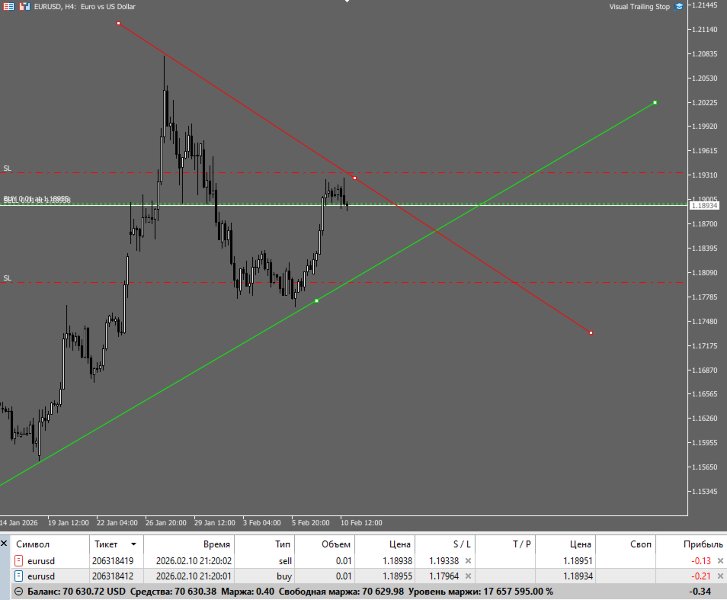Image resolution: width=727 pixels, height=600 pixels.
Task: Select the upper-right anchor point of the green trendline
Action: 655,102
